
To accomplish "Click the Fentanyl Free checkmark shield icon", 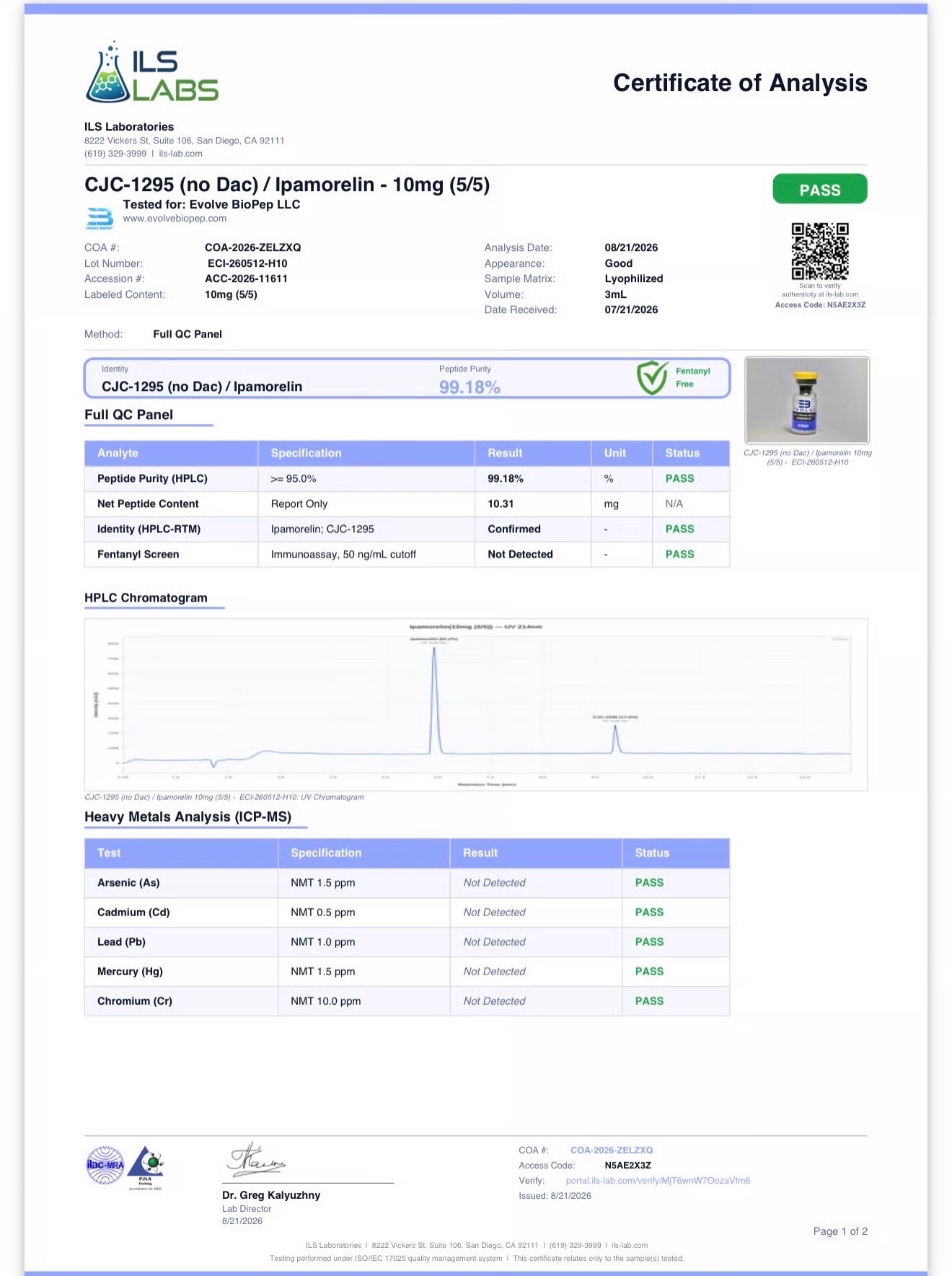I will [652, 377].
